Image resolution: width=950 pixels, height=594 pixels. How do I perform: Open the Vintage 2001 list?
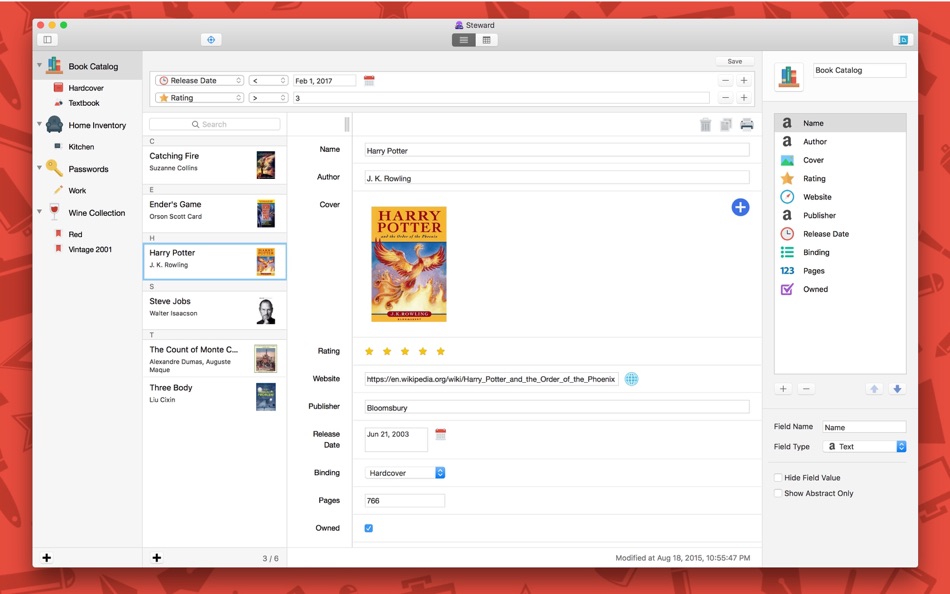click(x=90, y=249)
